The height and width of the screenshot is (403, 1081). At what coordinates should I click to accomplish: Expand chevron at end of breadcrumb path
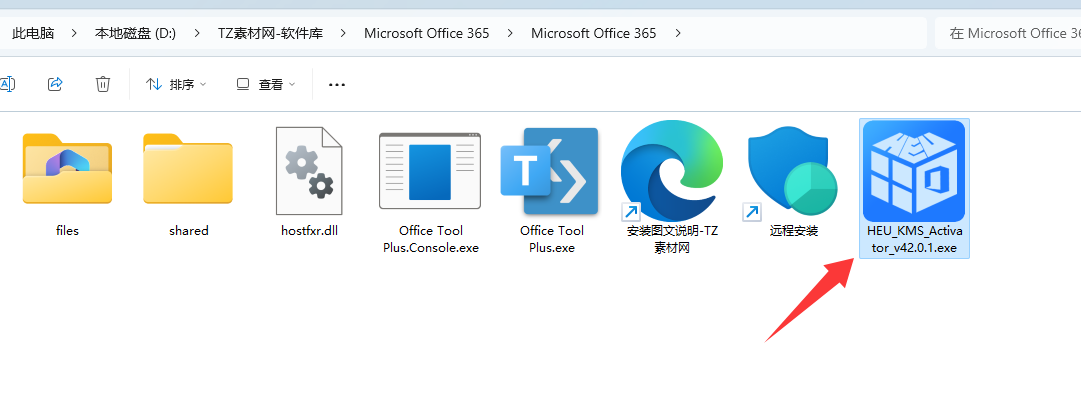[678, 33]
